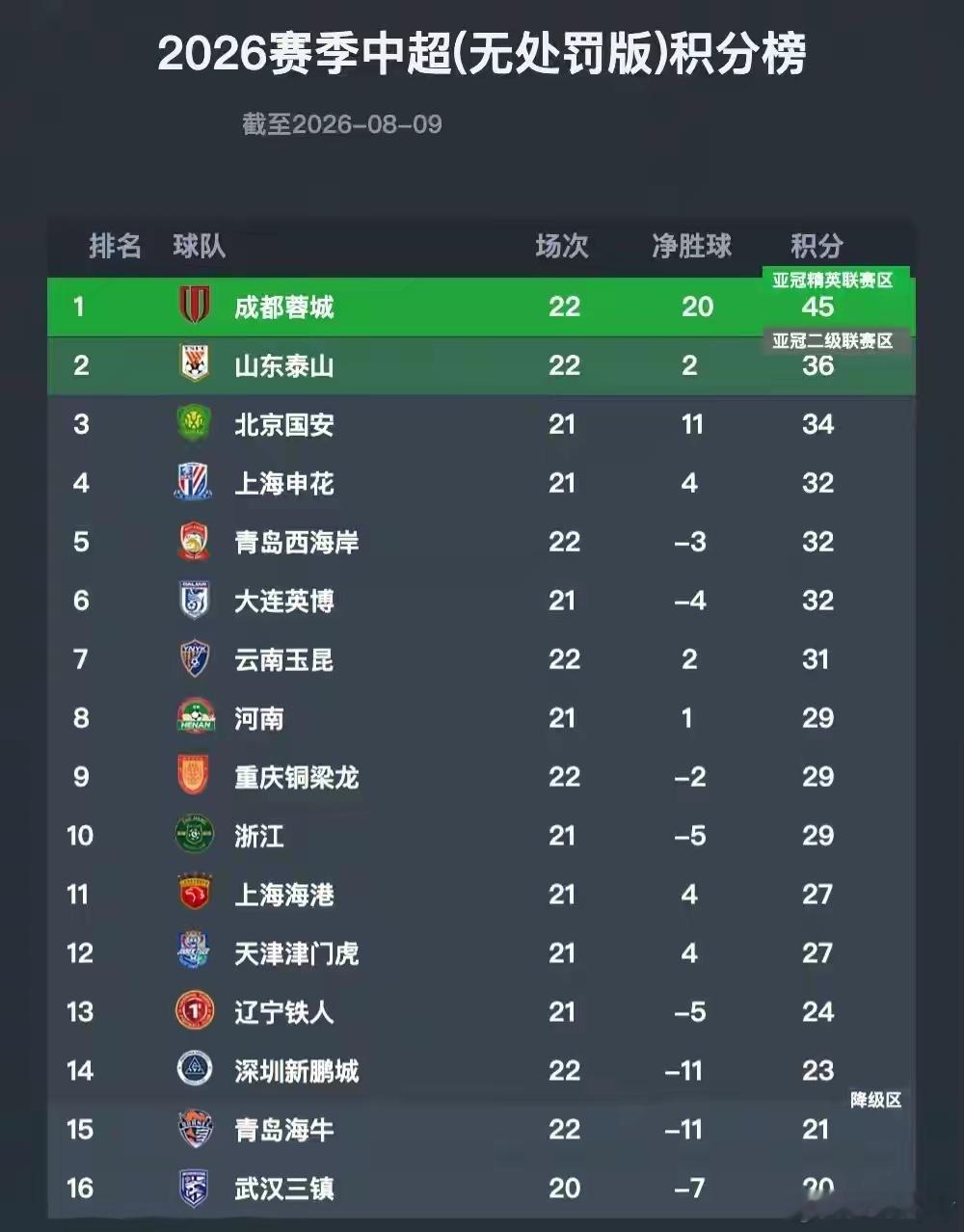Open the 浙江 team name link
Image resolution: width=964 pixels, height=1232 pixels.
259,836
